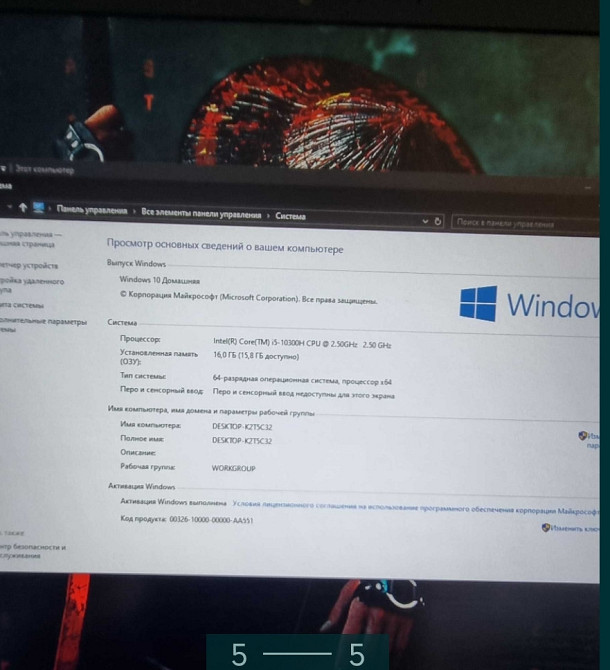610x670 pixels.
Task: Click the Активация Windows выполнена text
Action: pyautogui.click(x=173, y=502)
